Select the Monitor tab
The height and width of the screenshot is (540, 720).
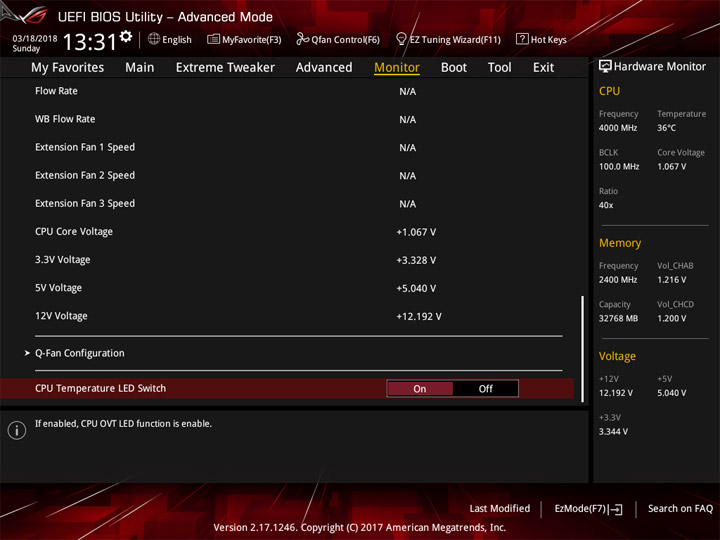[397, 68]
